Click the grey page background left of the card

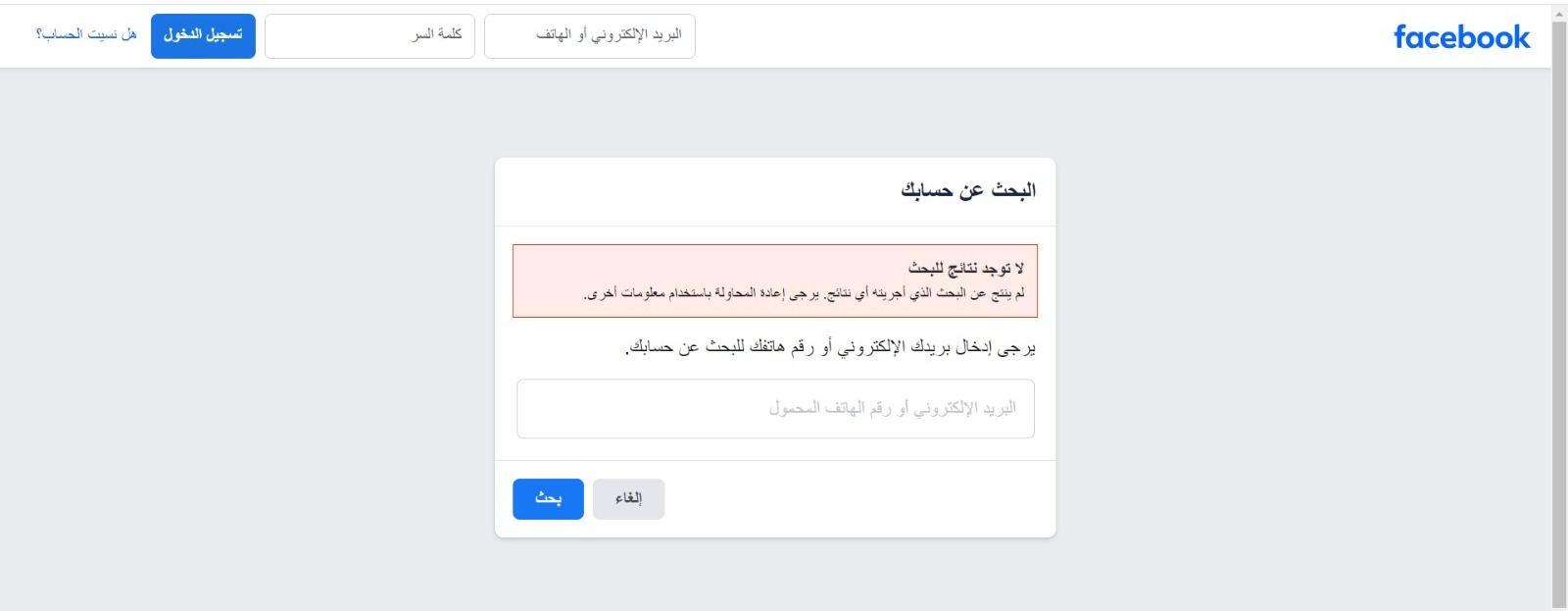(245, 343)
